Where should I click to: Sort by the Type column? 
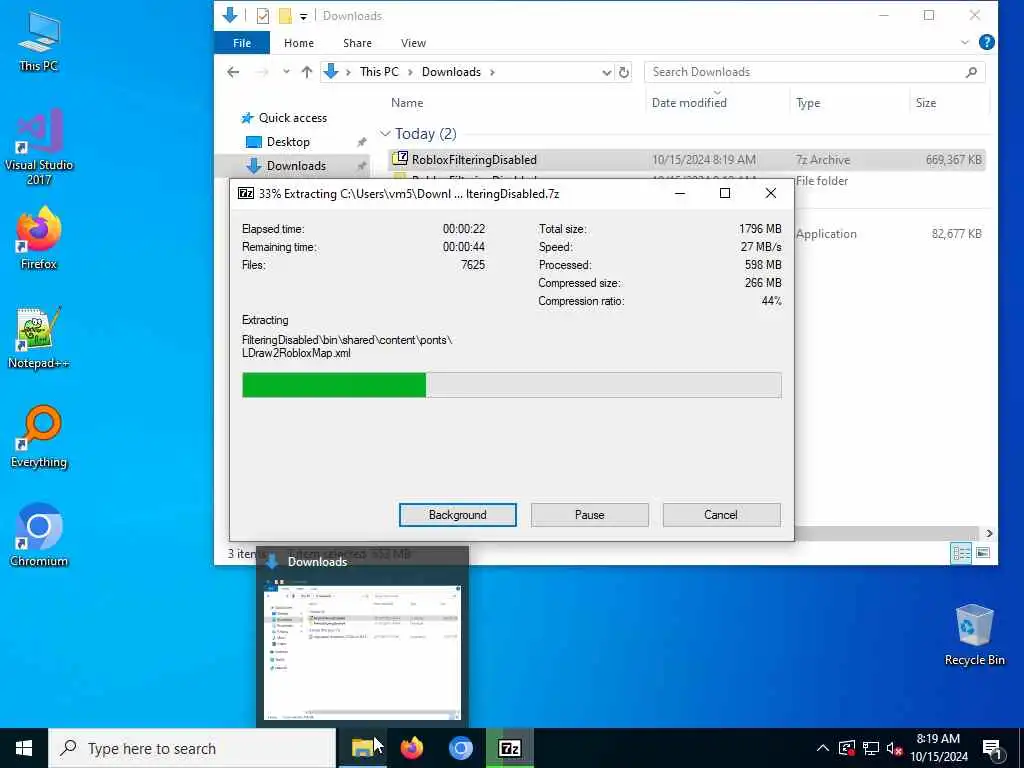(808, 103)
